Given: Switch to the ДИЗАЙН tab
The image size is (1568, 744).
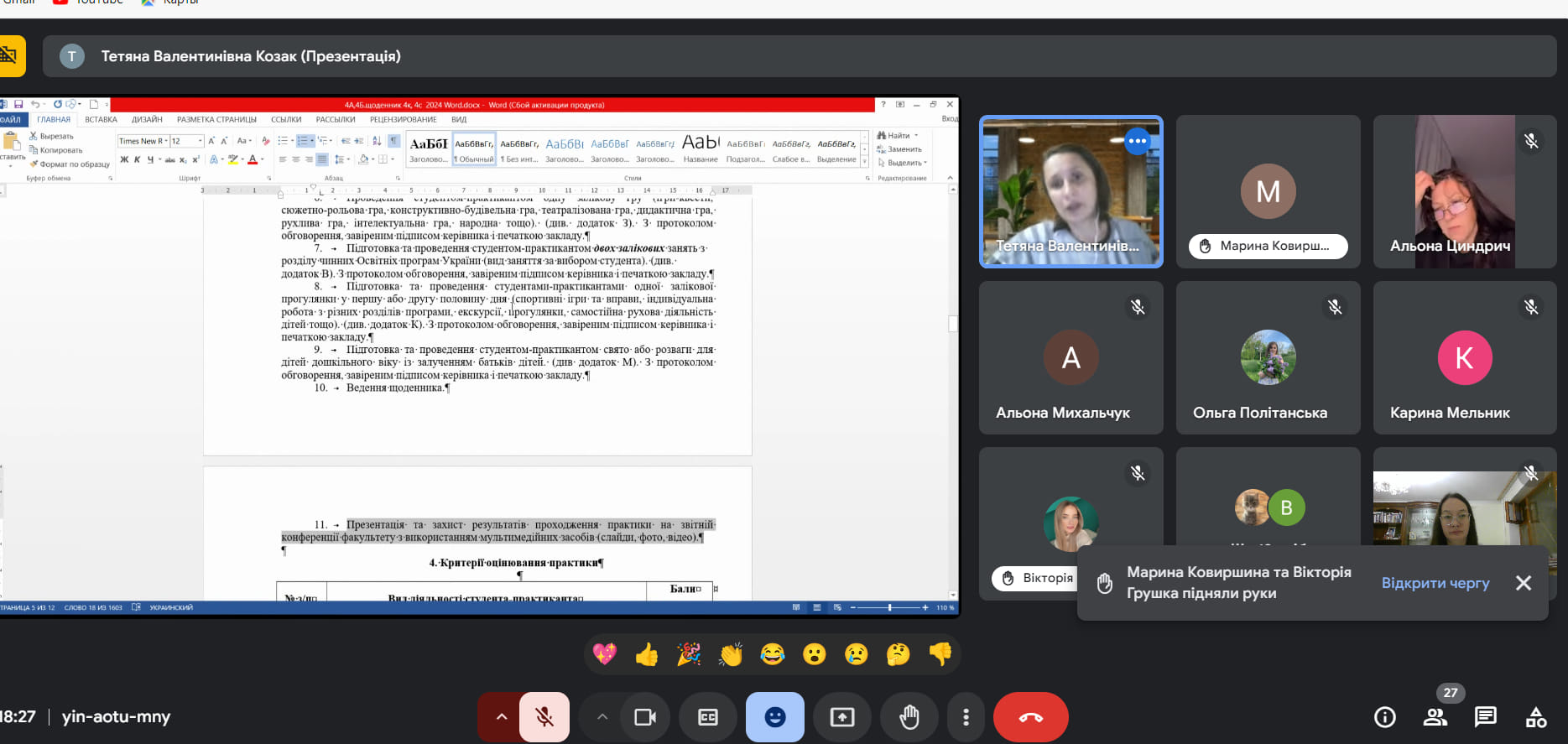Looking at the screenshot, I should click(x=147, y=119).
